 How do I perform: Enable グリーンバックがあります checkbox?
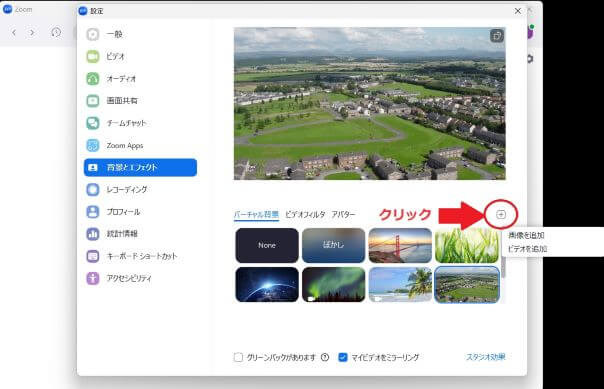click(238, 357)
